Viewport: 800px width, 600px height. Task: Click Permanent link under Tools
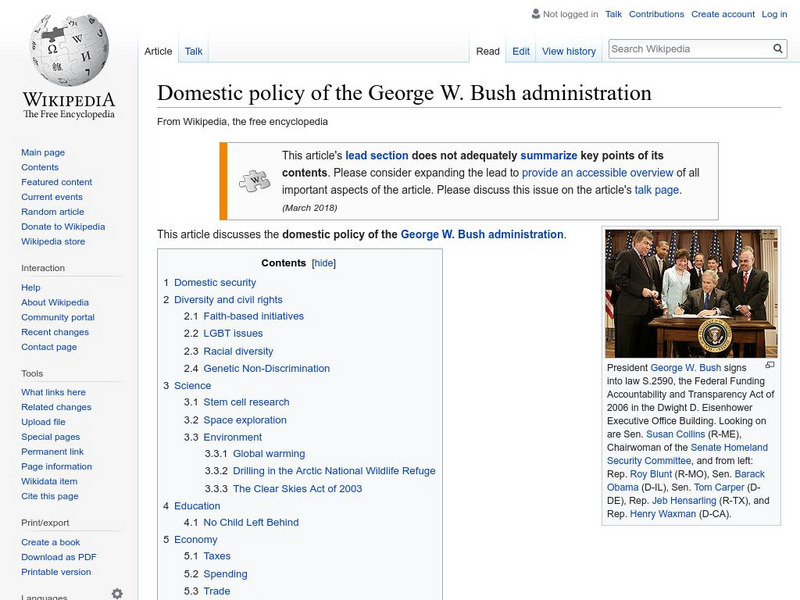55,450
